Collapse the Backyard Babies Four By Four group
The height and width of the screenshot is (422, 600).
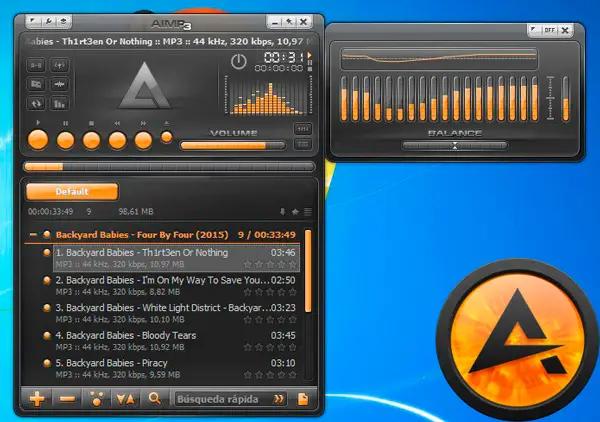(x=33, y=234)
